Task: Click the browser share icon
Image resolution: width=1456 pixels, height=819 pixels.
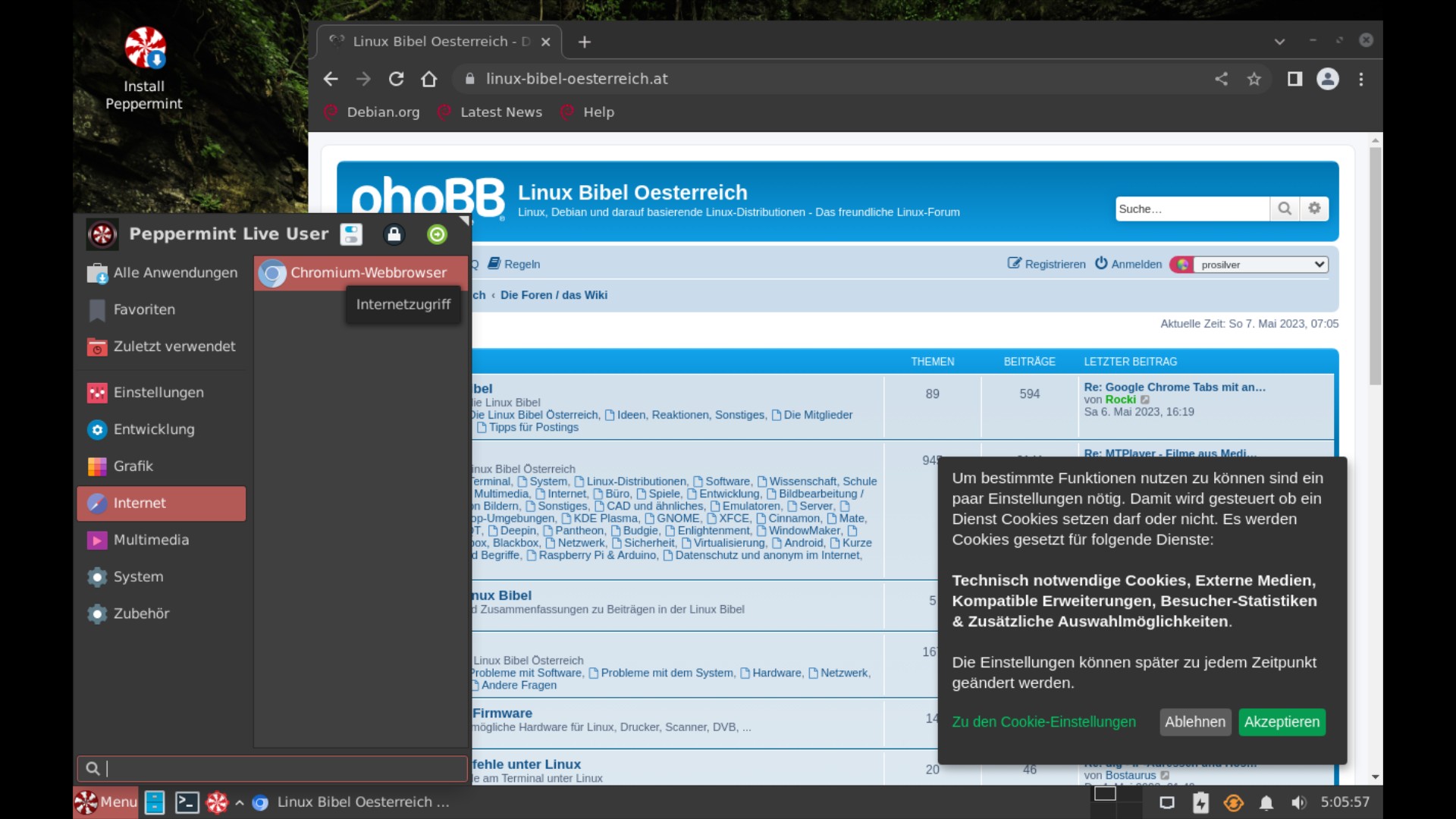Action: pyautogui.click(x=1221, y=79)
